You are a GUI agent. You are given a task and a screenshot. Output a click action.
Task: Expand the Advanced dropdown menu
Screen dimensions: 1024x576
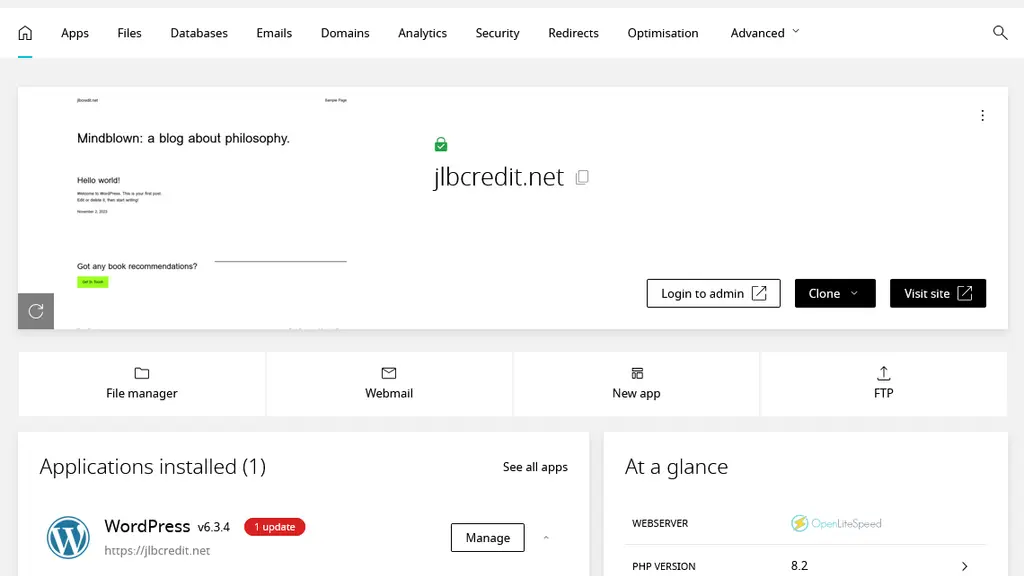(765, 33)
